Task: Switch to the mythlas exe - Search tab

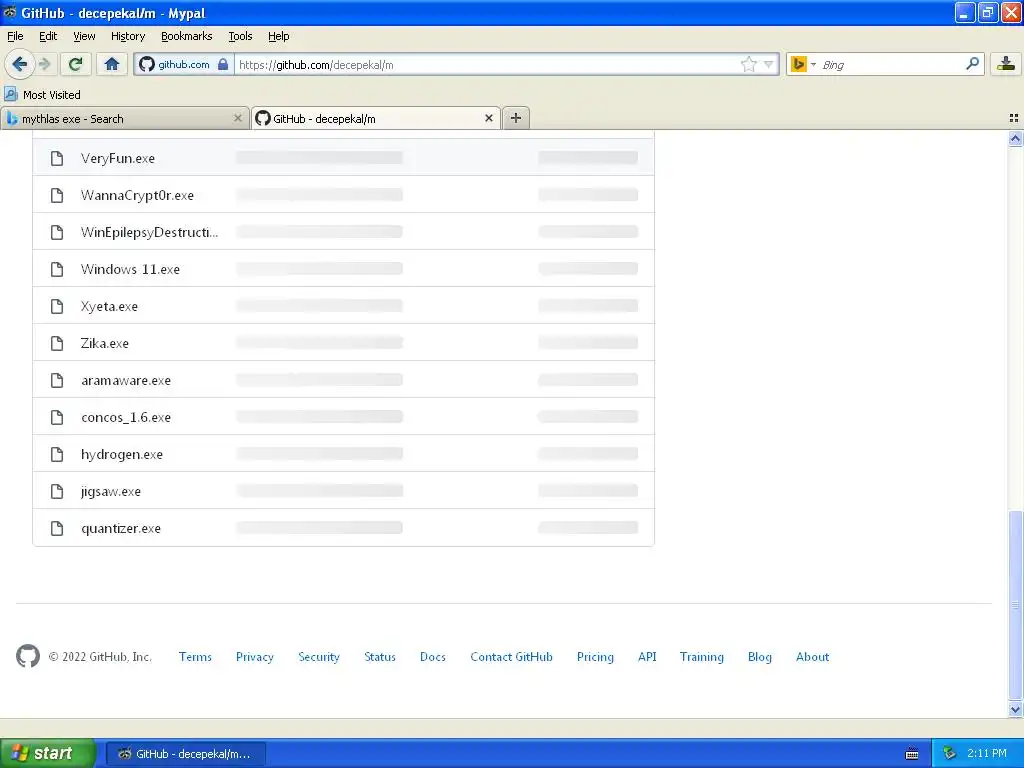Action: pyautogui.click(x=124, y=118)
